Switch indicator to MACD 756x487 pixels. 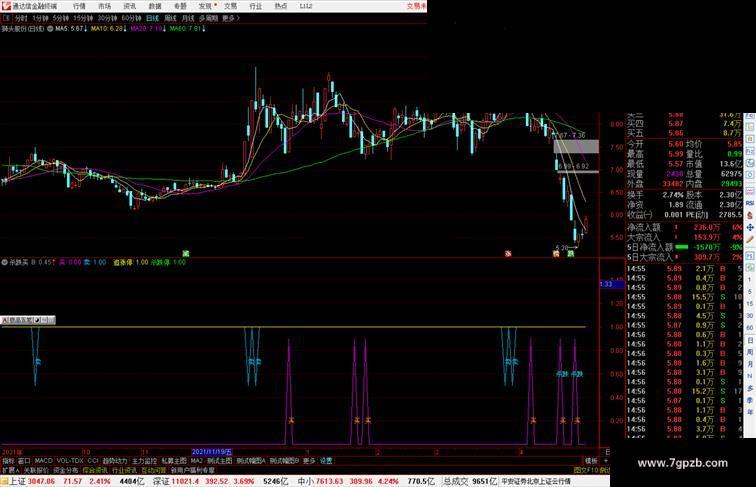(x=43, y=461)
